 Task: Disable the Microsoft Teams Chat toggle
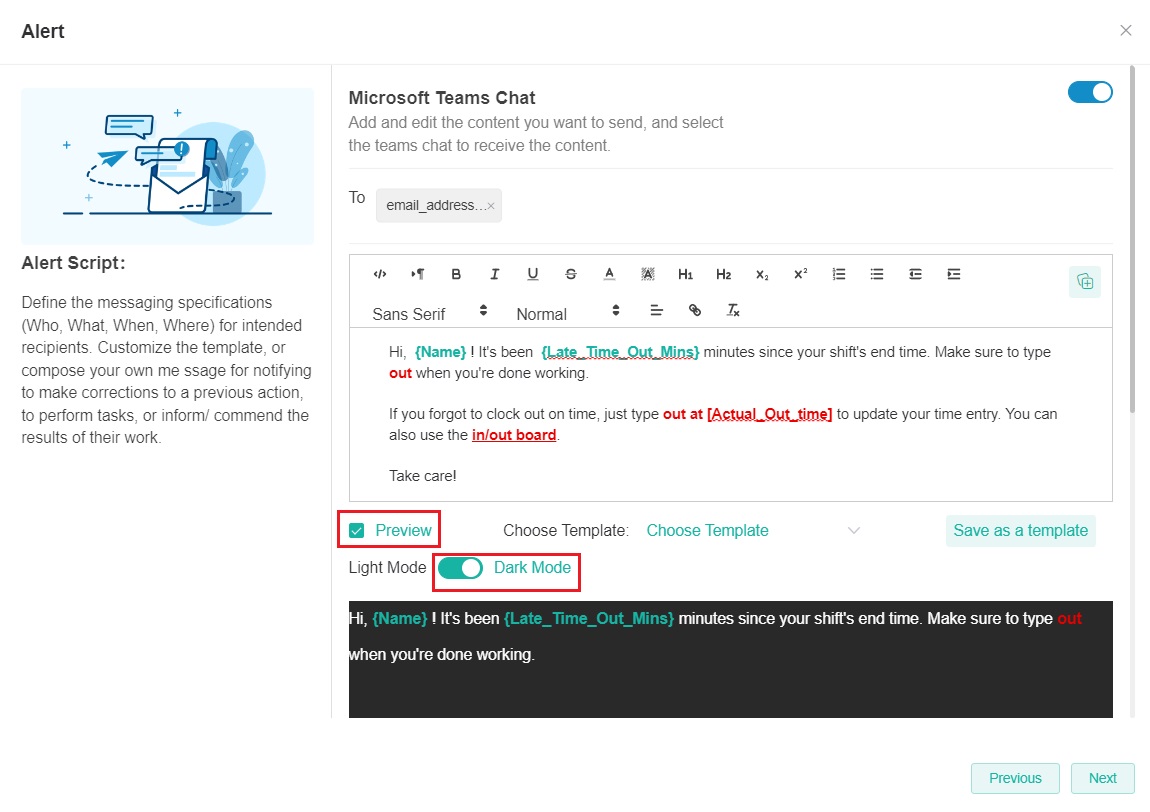tap(1090, 92)
